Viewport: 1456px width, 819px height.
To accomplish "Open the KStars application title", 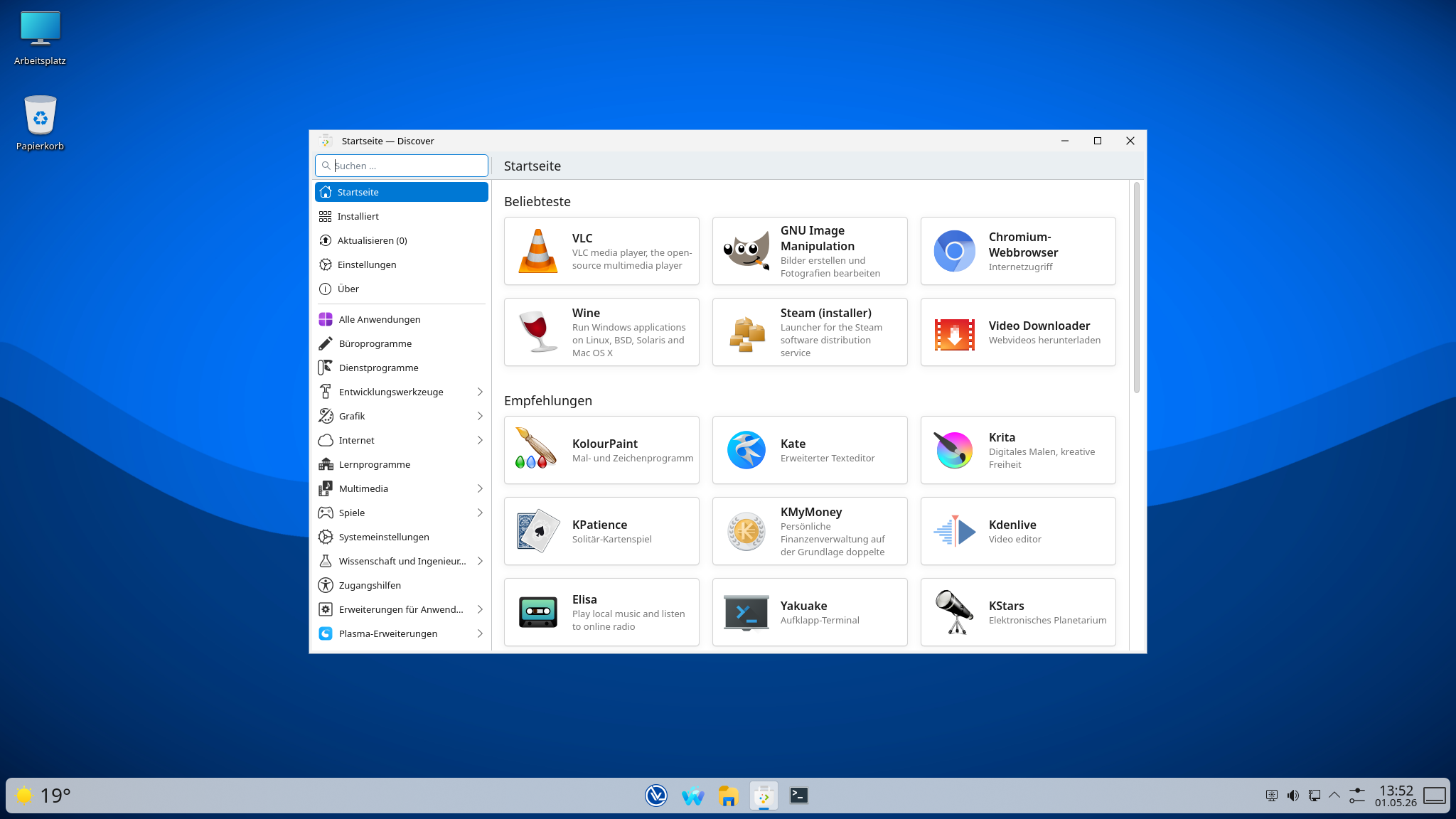I will (1006, 606).
